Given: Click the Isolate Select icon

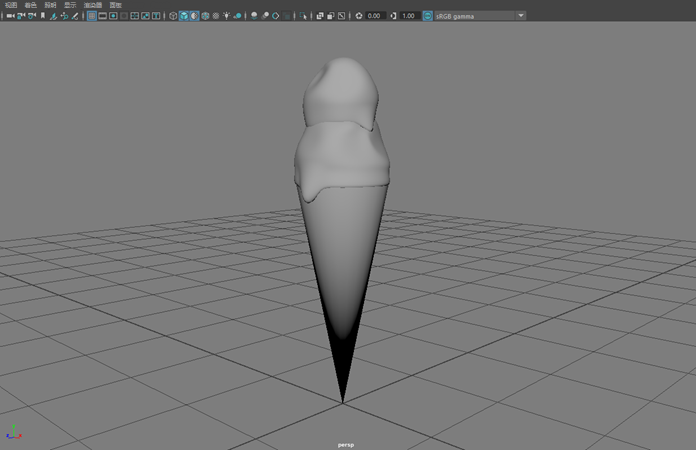Looking at the screenshot, I should [303, 16].
